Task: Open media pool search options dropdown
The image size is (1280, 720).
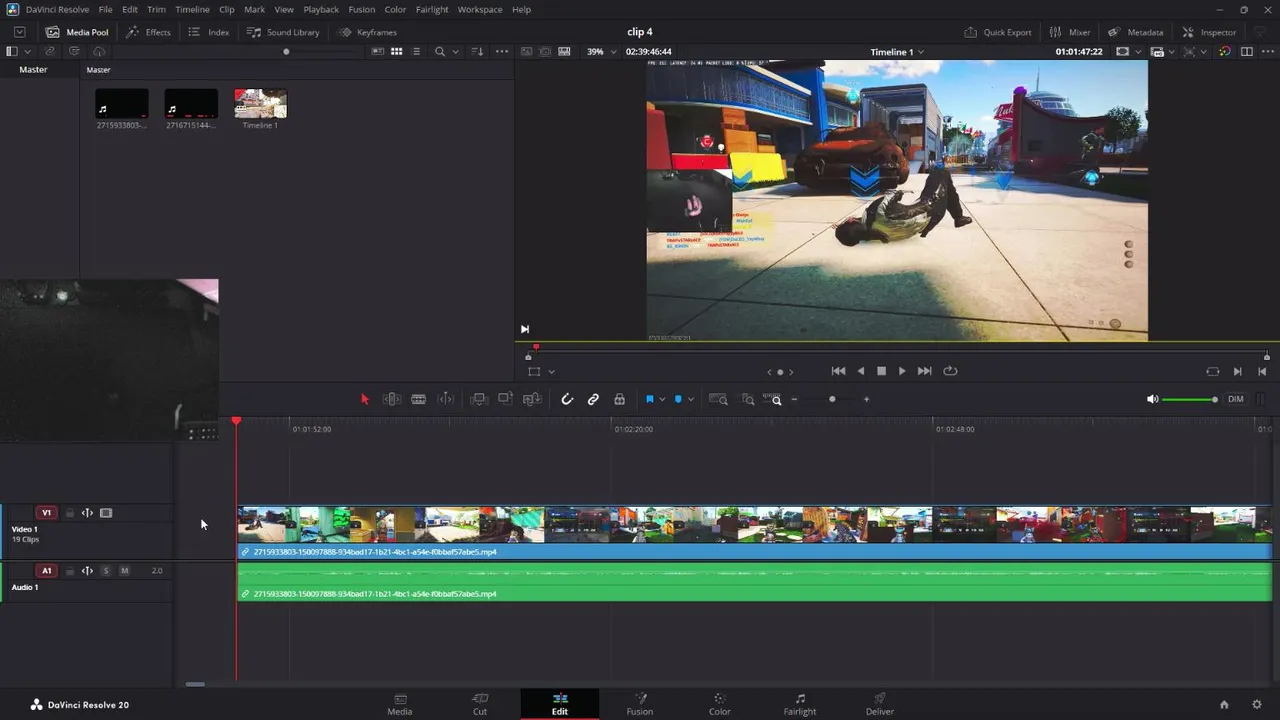Action: [x=456, y=51]
